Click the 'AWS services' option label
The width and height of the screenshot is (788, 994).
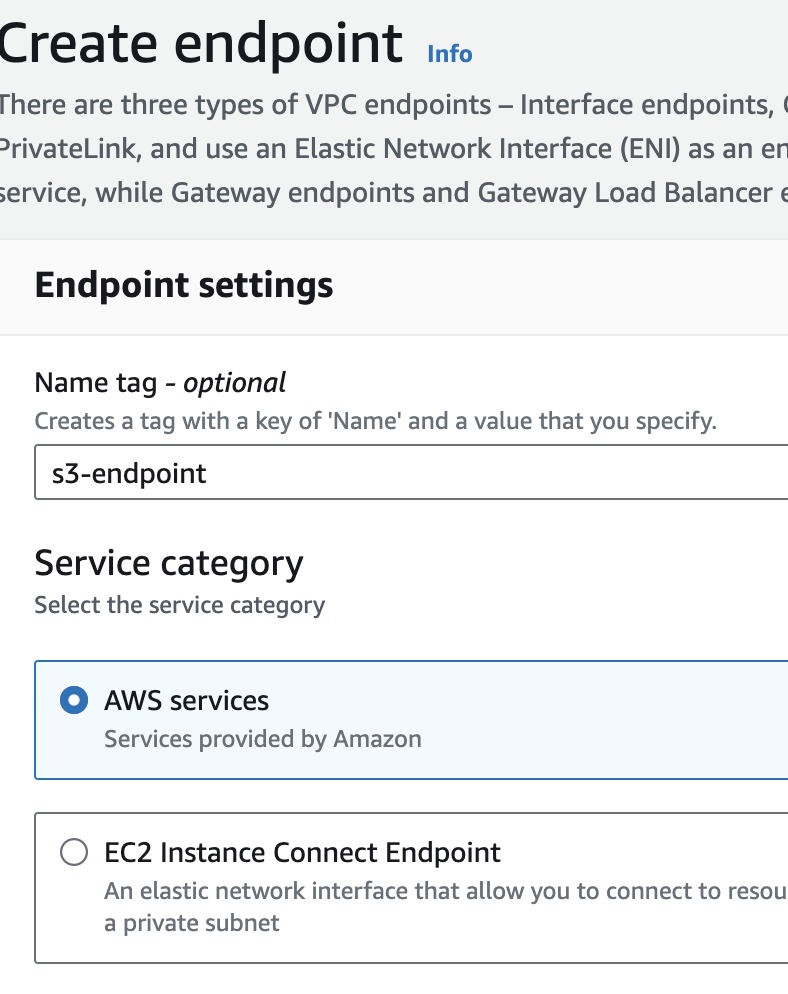point(186,701)
